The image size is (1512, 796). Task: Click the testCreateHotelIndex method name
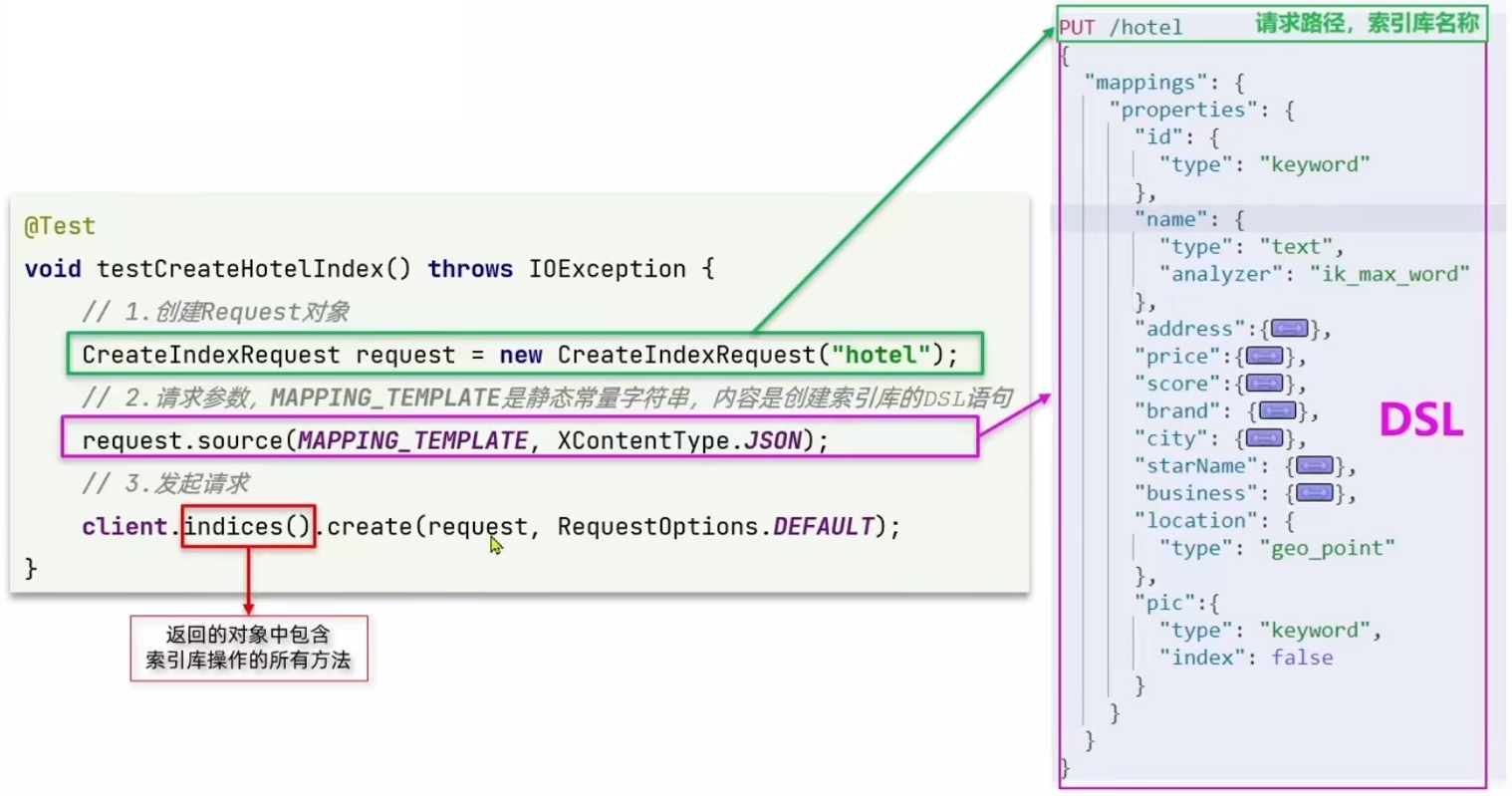[239, 269]
